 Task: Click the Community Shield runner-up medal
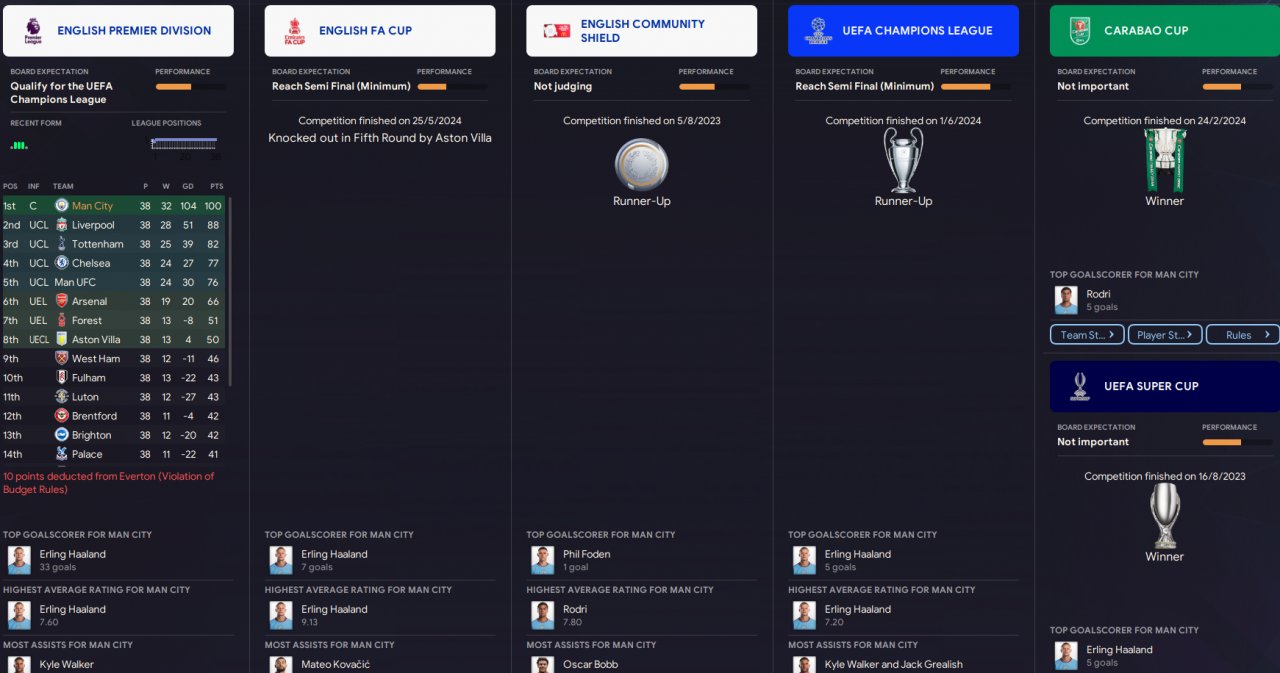[641, 165]
